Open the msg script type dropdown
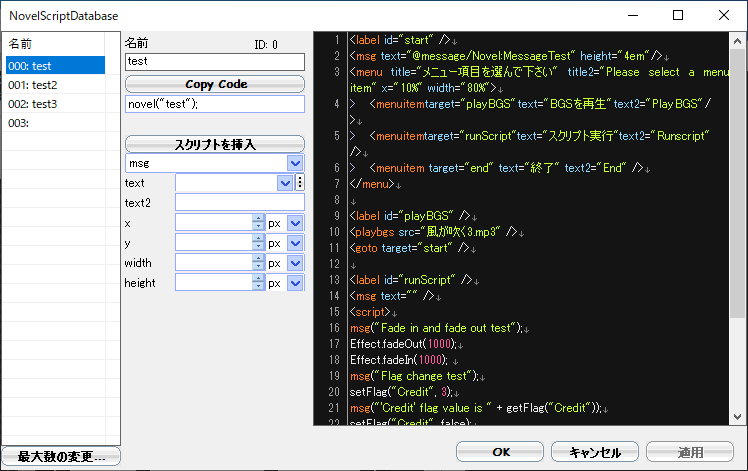The width and height of the screenshot is (748, 471). tap(295, 163)
